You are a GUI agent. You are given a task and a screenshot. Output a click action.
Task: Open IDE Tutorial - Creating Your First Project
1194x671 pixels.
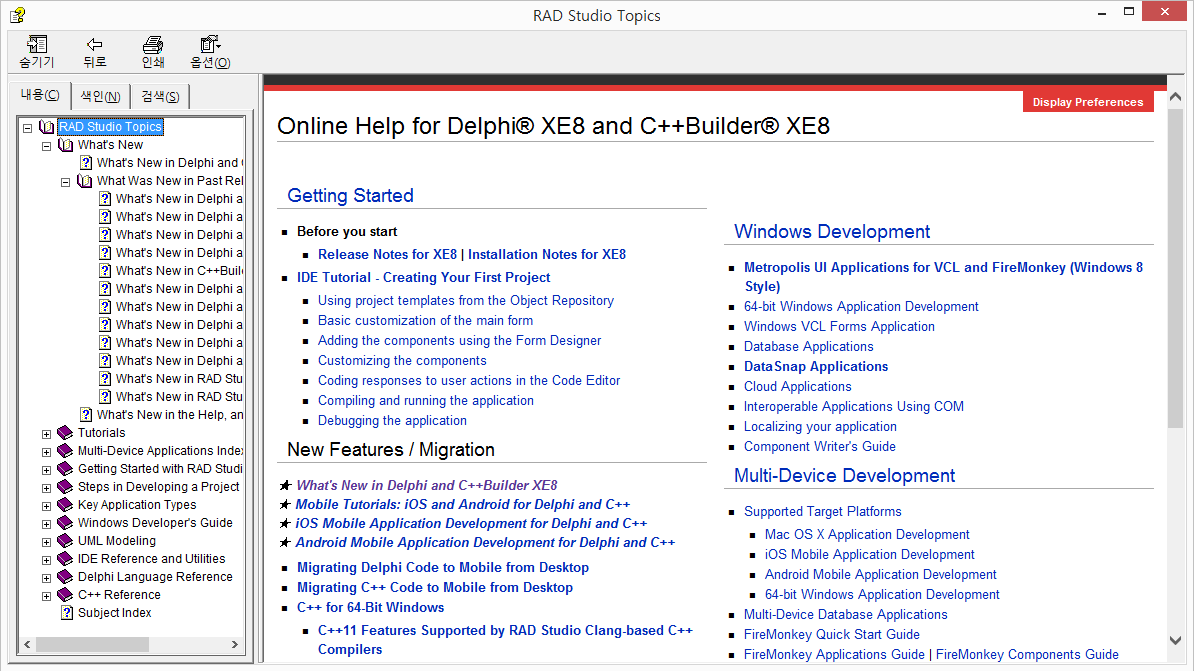pyautogui.click(x=423, y=277)
